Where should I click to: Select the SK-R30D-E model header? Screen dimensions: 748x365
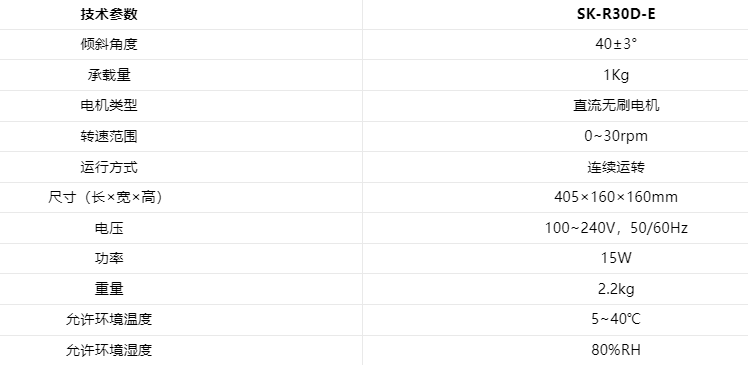coord(616,14)
